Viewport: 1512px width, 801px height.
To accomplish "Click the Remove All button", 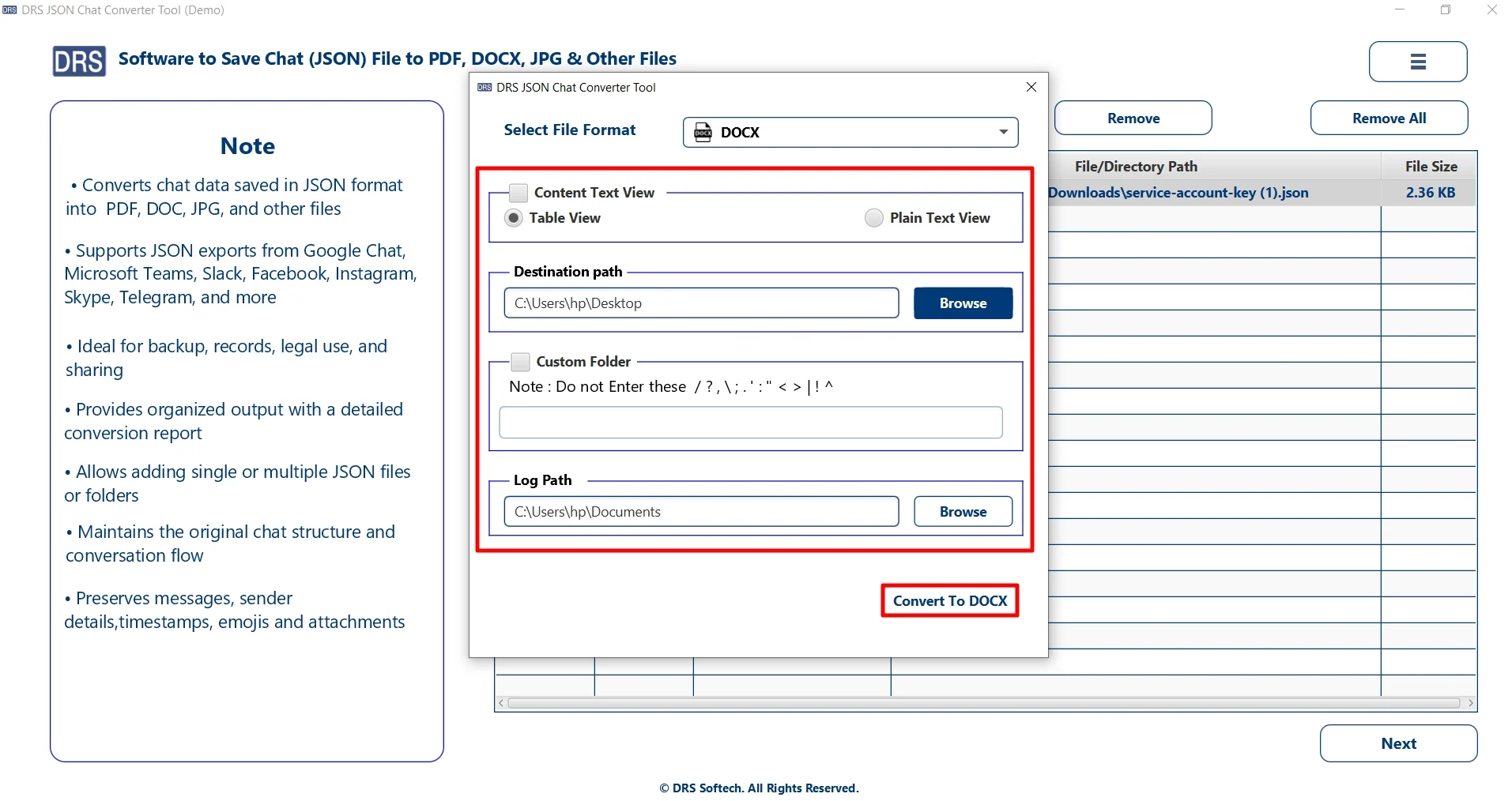I will 1389,118.
